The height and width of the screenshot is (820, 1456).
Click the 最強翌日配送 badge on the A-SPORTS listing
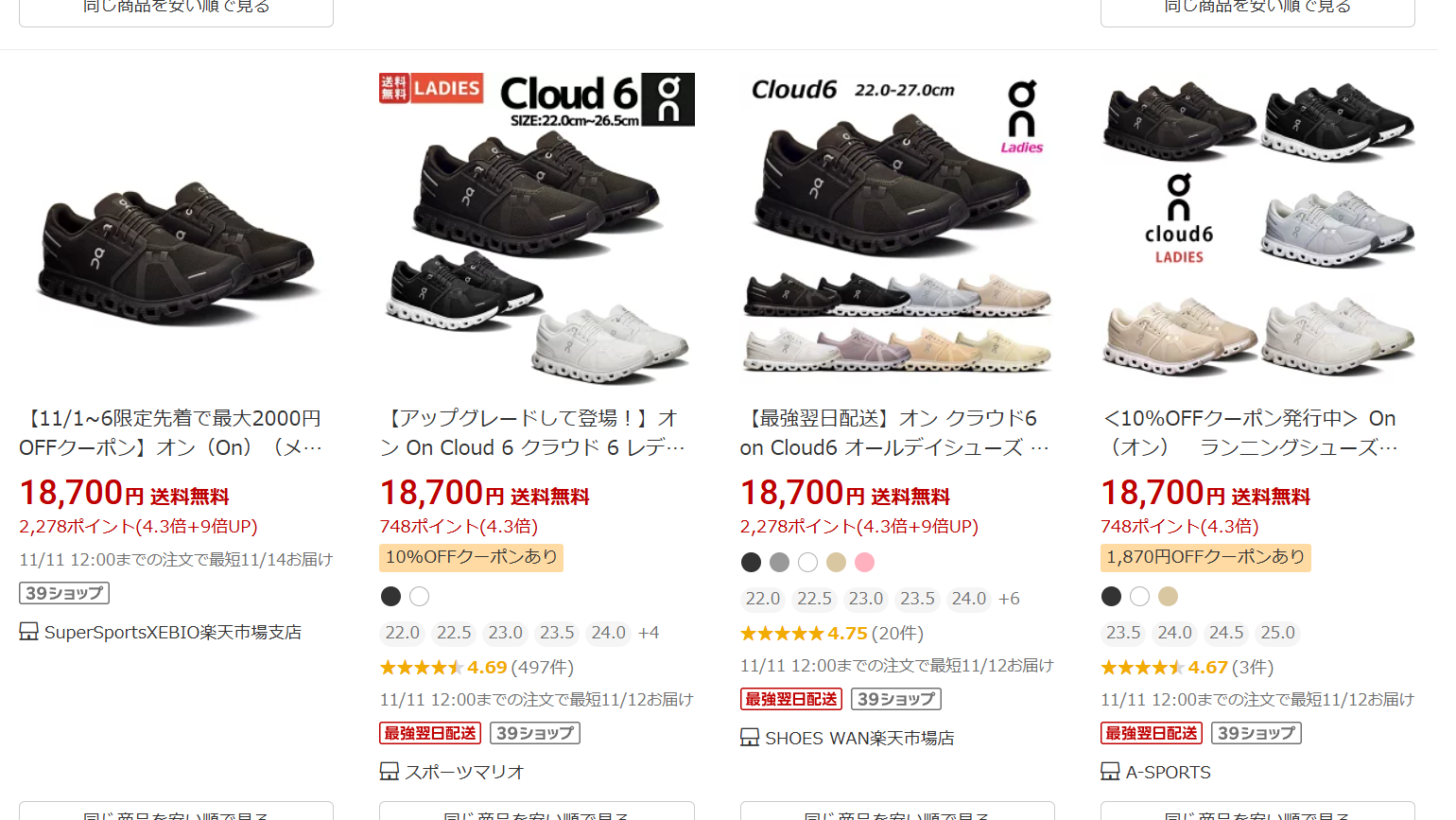click(1152, 733)
